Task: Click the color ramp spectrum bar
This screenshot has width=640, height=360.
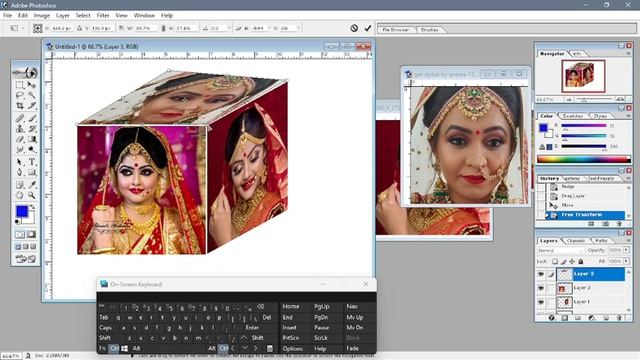Action: (584, 159)
